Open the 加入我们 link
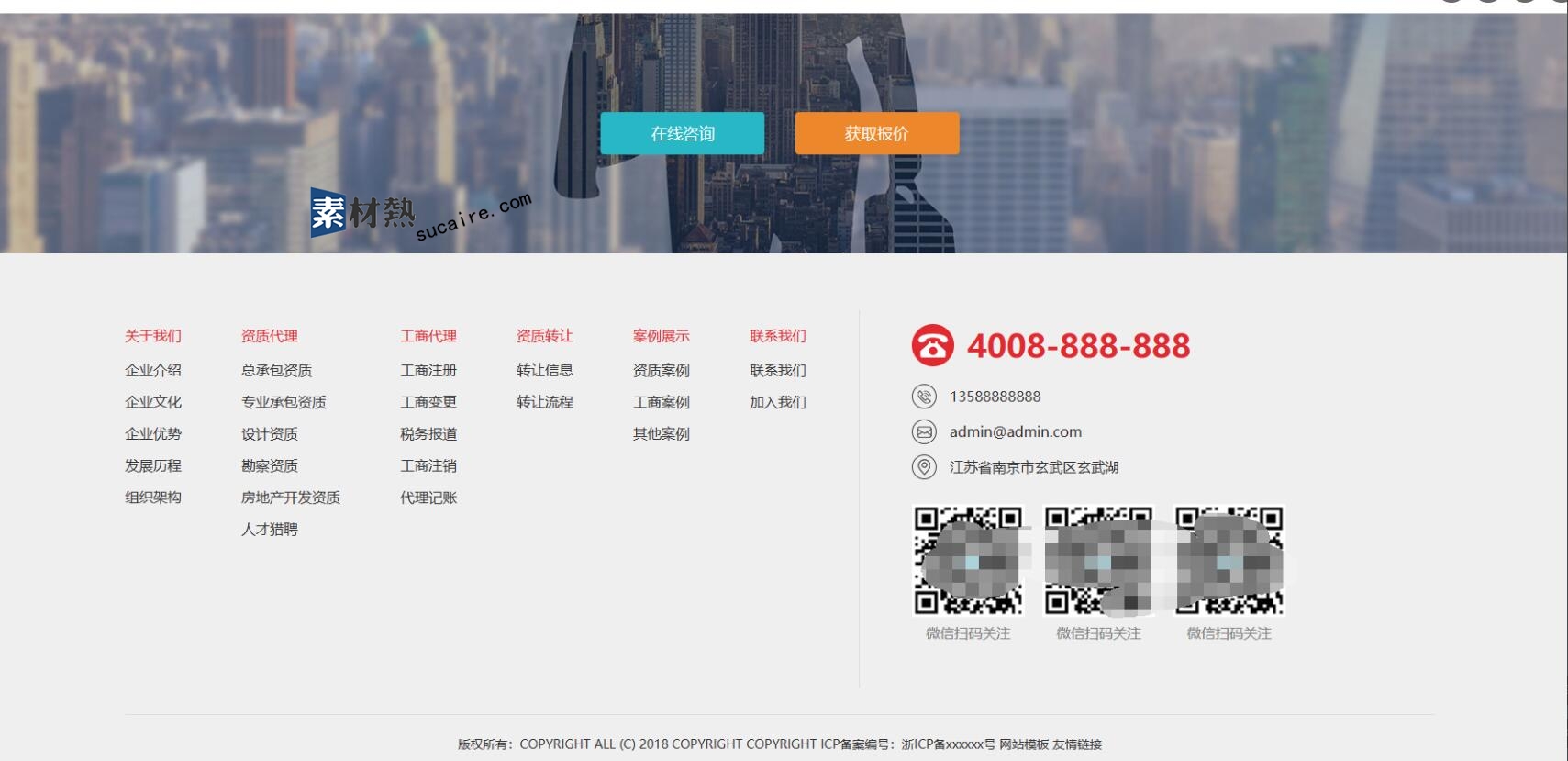Image resolution: width=1568 pixels, height=761 pixels. coord(778,402)
